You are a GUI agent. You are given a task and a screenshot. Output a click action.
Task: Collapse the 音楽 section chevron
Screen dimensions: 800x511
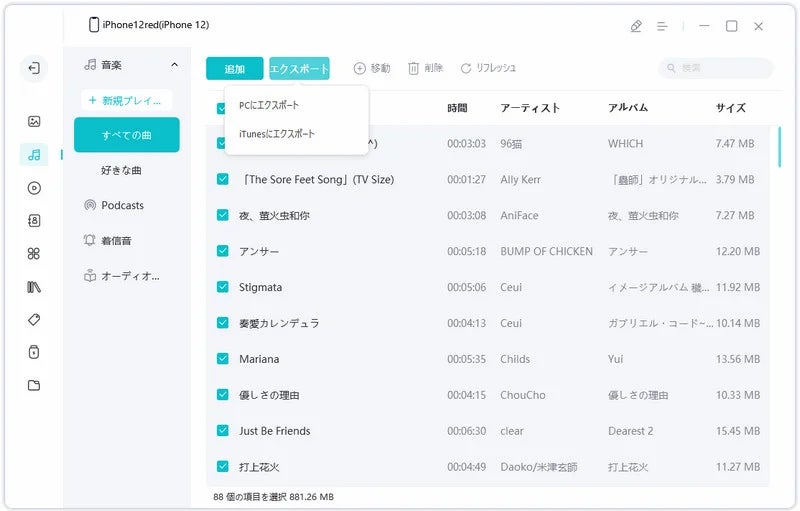tap(174, 65)
